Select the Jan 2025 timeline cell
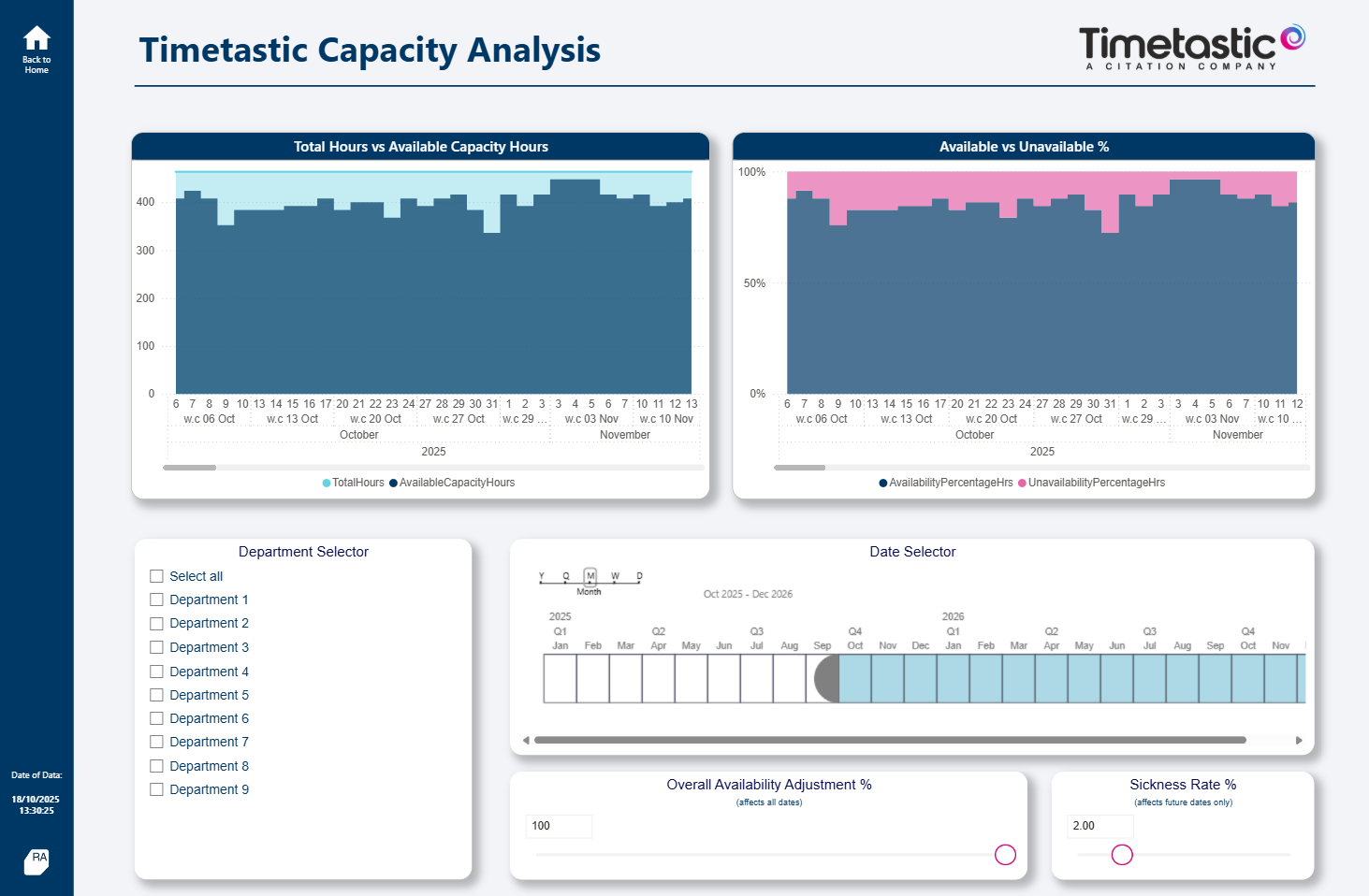This screenshot has width=1369, height=896. [560, 679]
